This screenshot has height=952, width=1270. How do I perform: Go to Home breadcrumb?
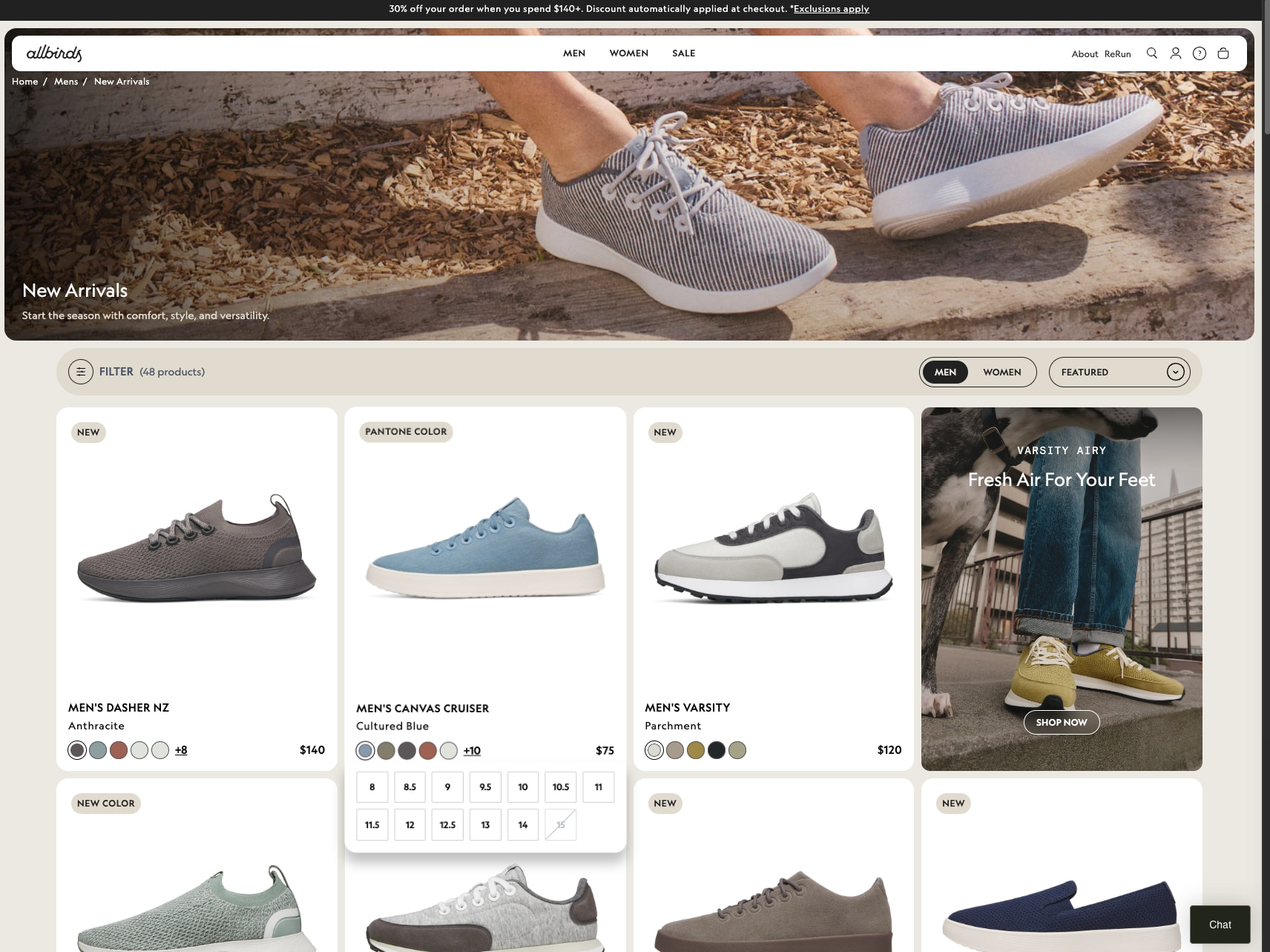(24, 82)
